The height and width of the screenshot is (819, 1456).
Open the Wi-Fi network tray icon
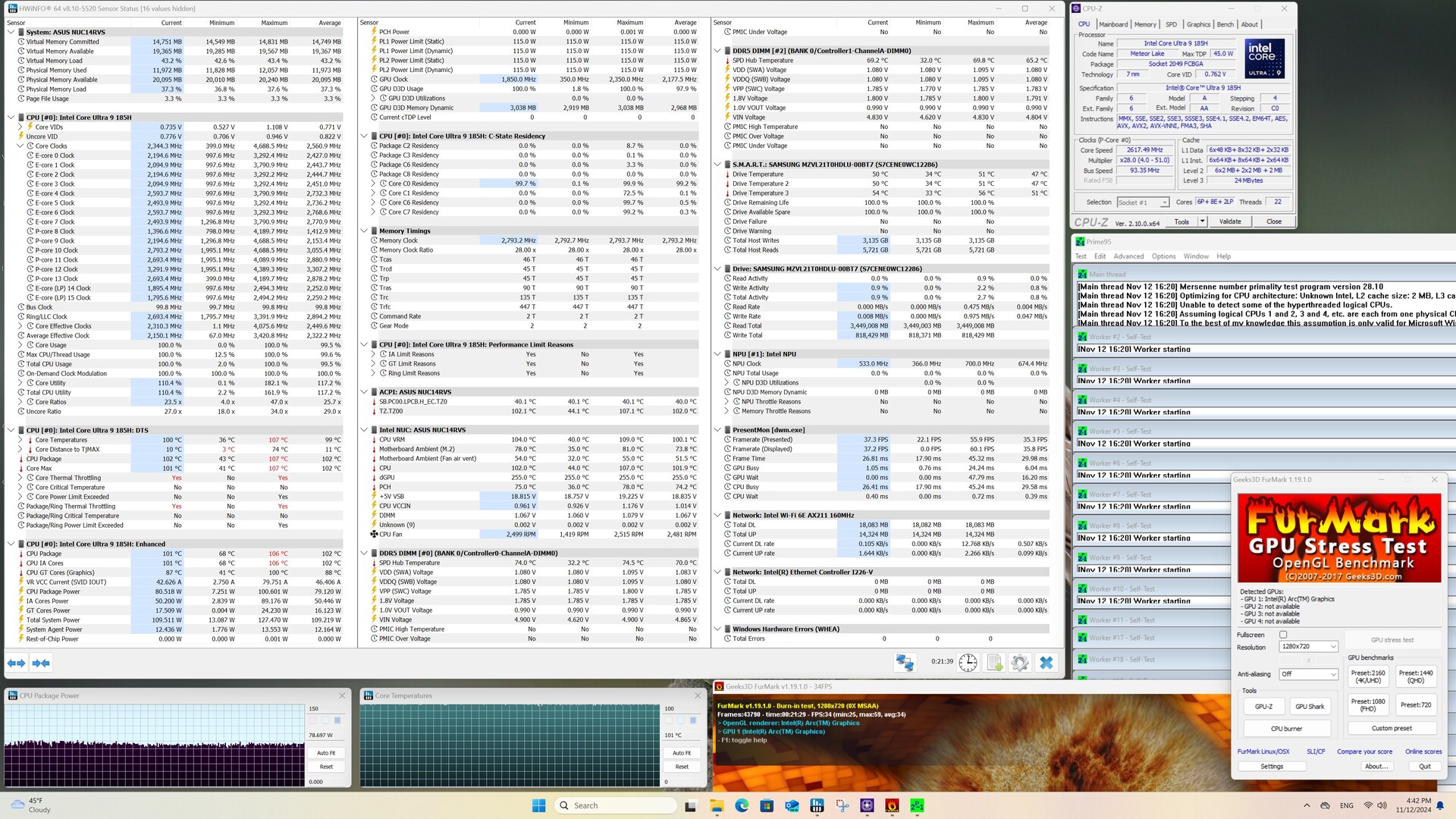click(x=1368, y=805)
